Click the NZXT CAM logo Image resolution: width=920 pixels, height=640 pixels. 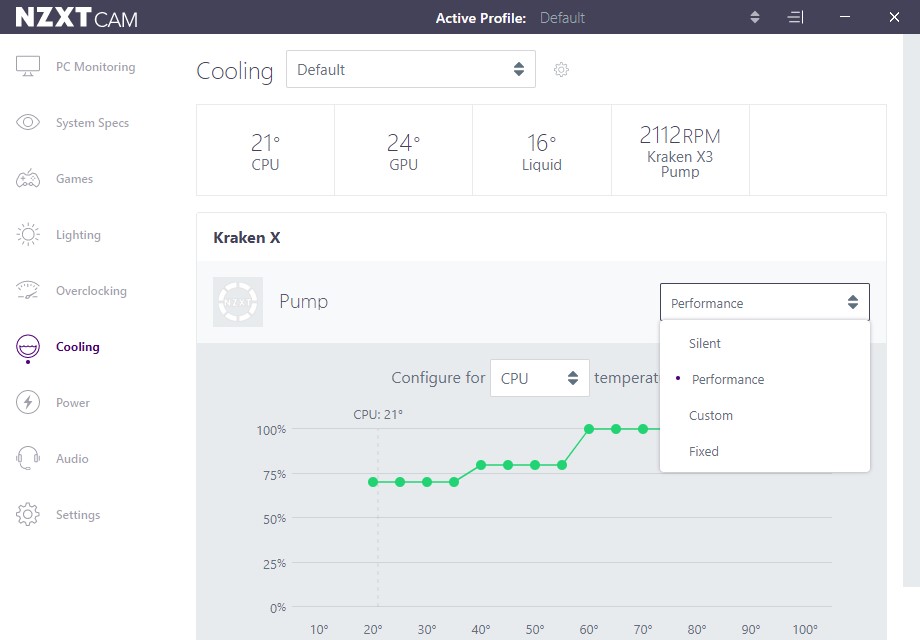click(x=76, y=18)
